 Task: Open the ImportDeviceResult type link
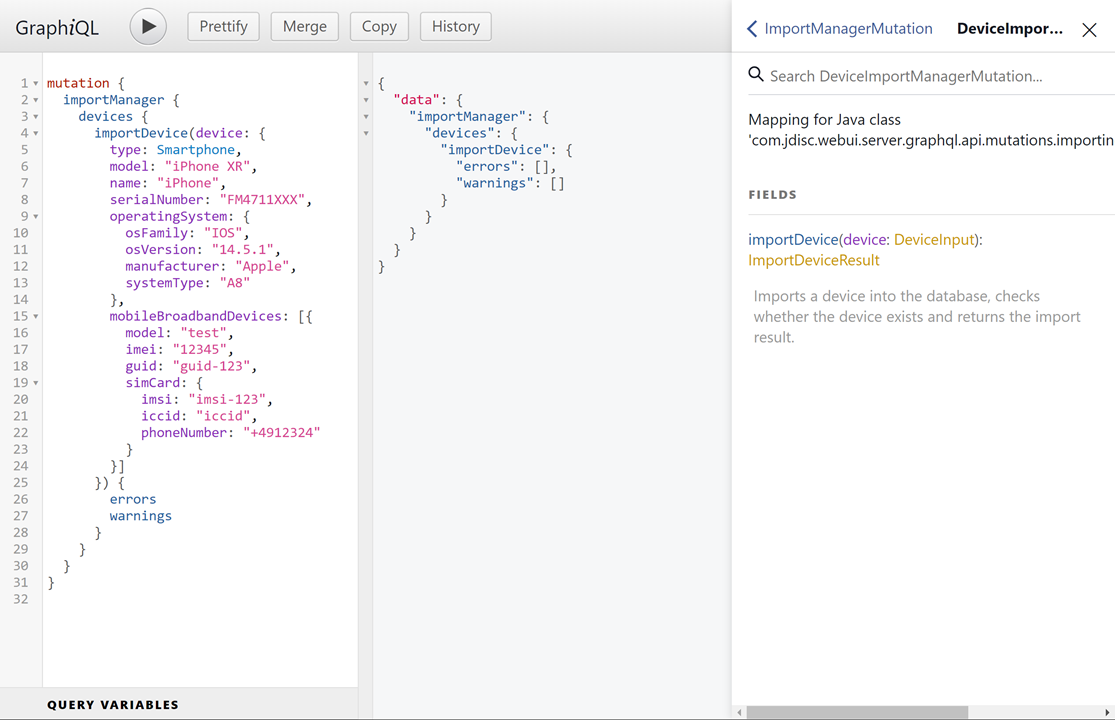[x=813, y=260]
